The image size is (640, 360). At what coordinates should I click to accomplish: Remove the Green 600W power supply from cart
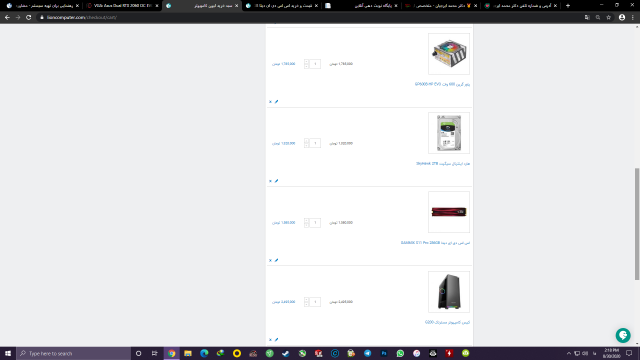(270, 102)
